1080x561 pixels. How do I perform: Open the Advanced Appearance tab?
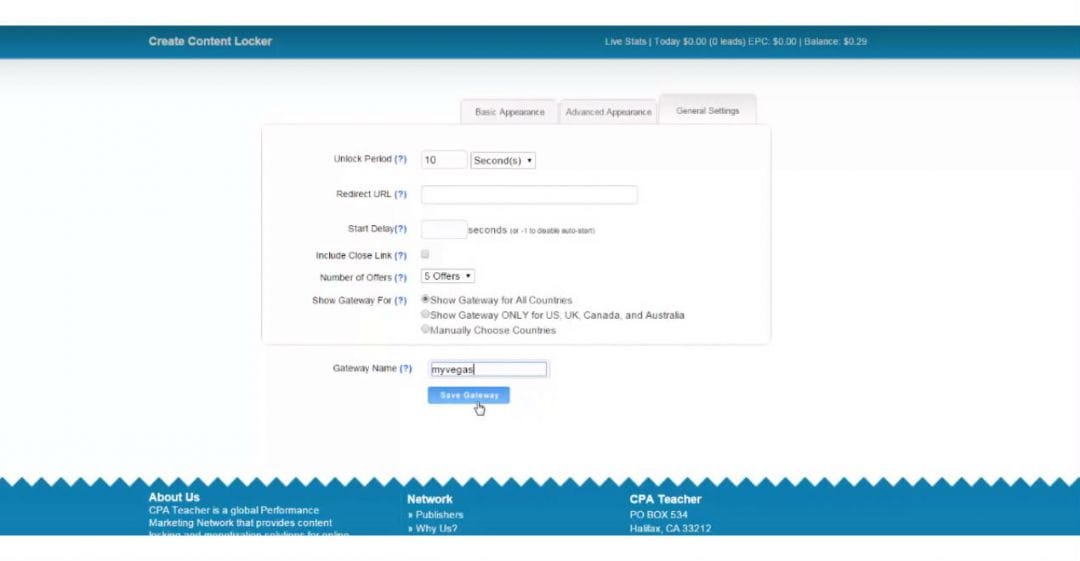click(608, 112)
